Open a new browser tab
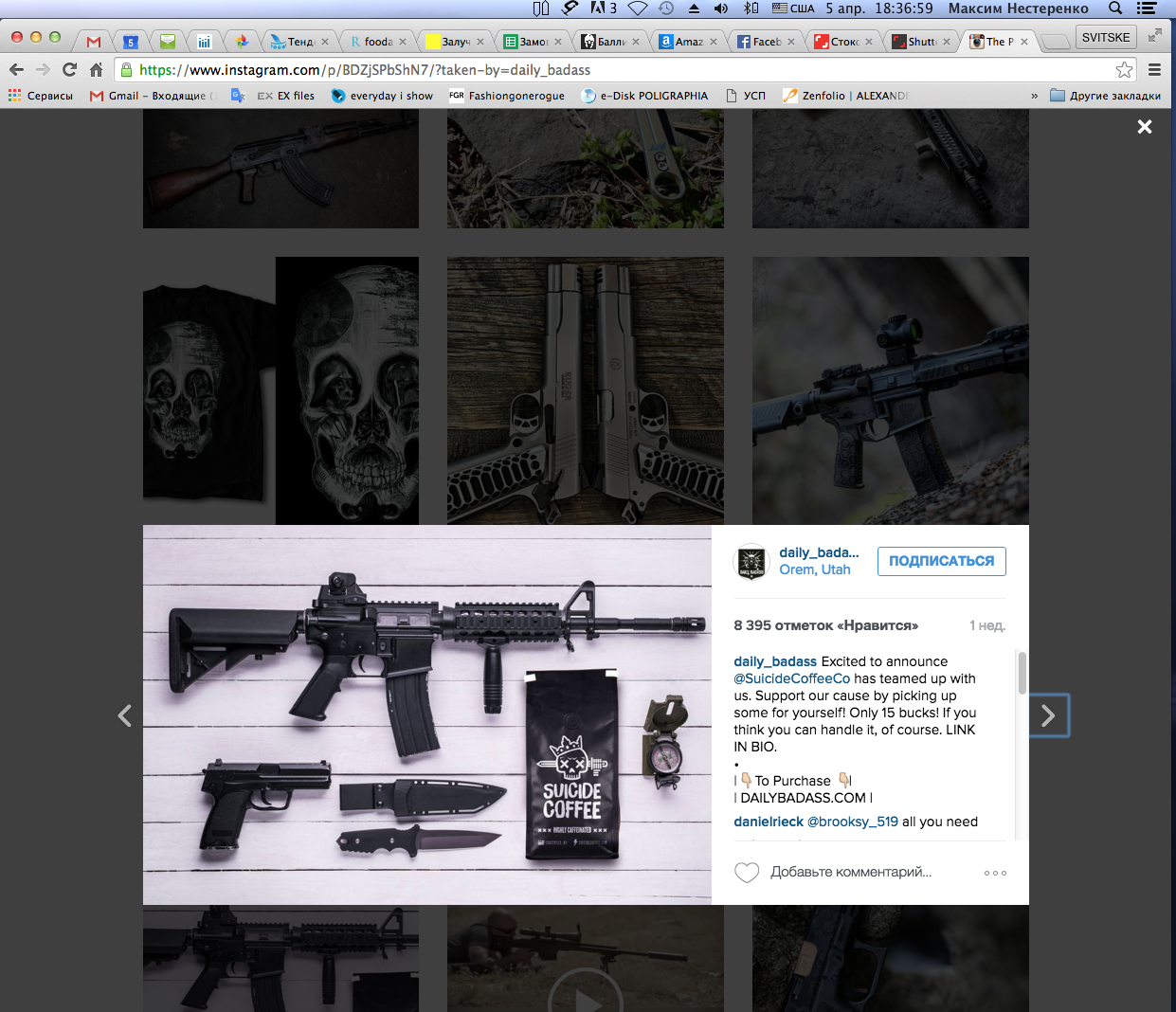The width and height of the screenshot is (1176, 1012). point(1055,42)
